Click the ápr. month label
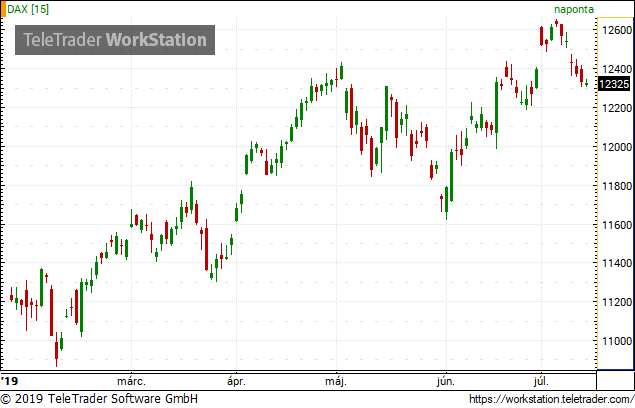This screenshot has height=408, width=635. click(237, 381)
